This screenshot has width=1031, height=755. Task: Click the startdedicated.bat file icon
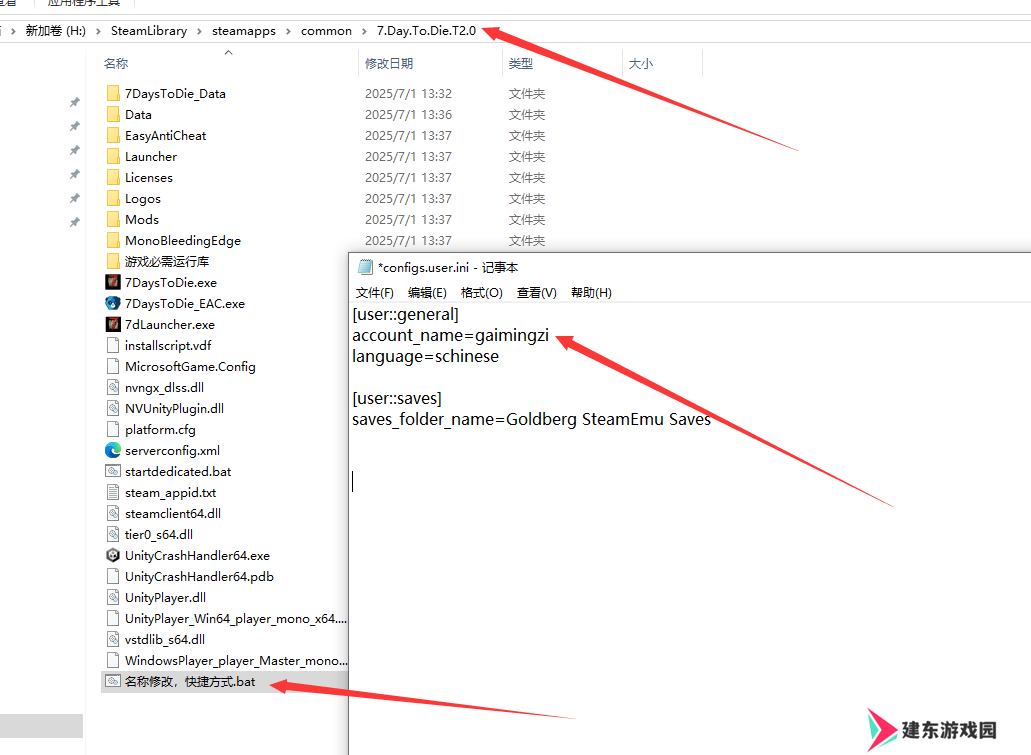pyautogui.click(x=113, y=472)
